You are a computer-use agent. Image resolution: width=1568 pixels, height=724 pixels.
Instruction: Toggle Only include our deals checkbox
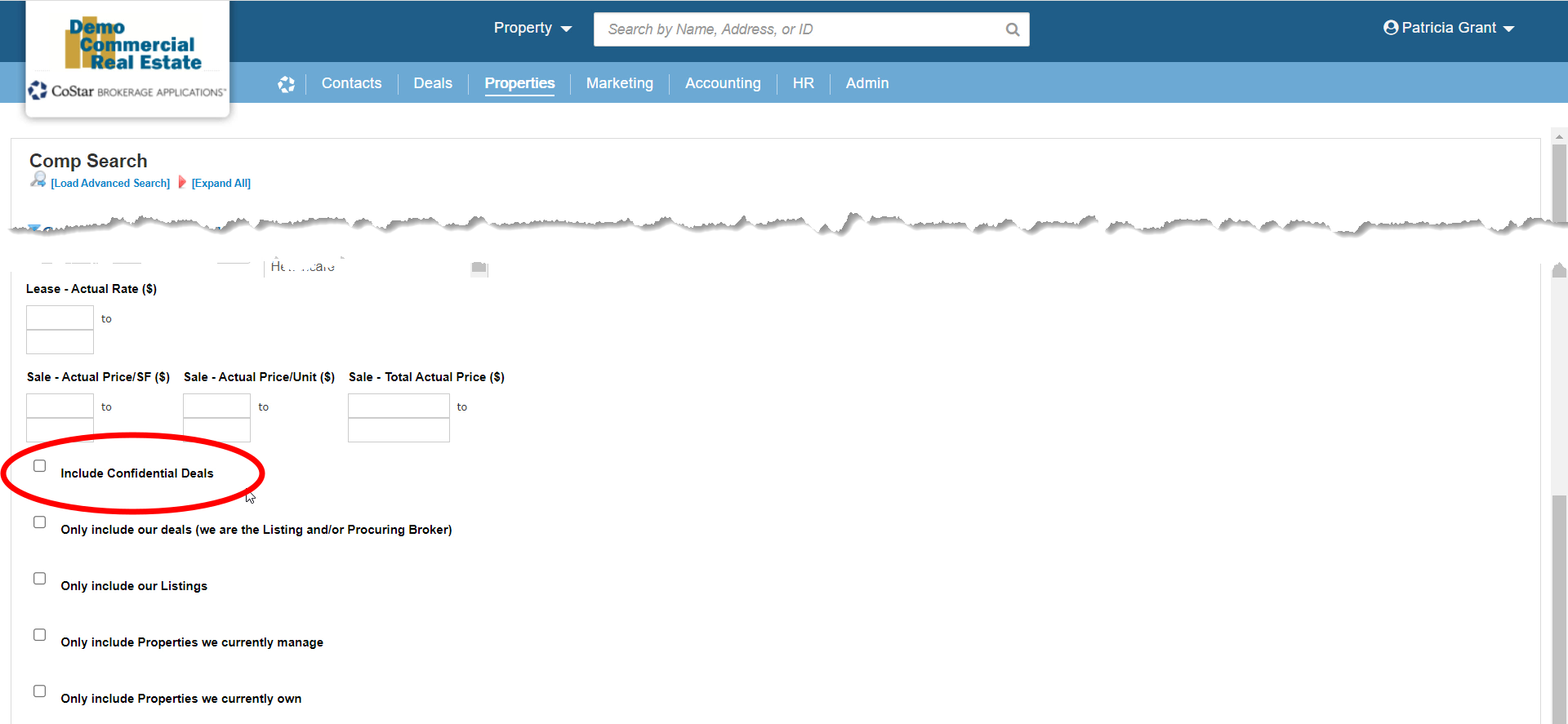39,522
